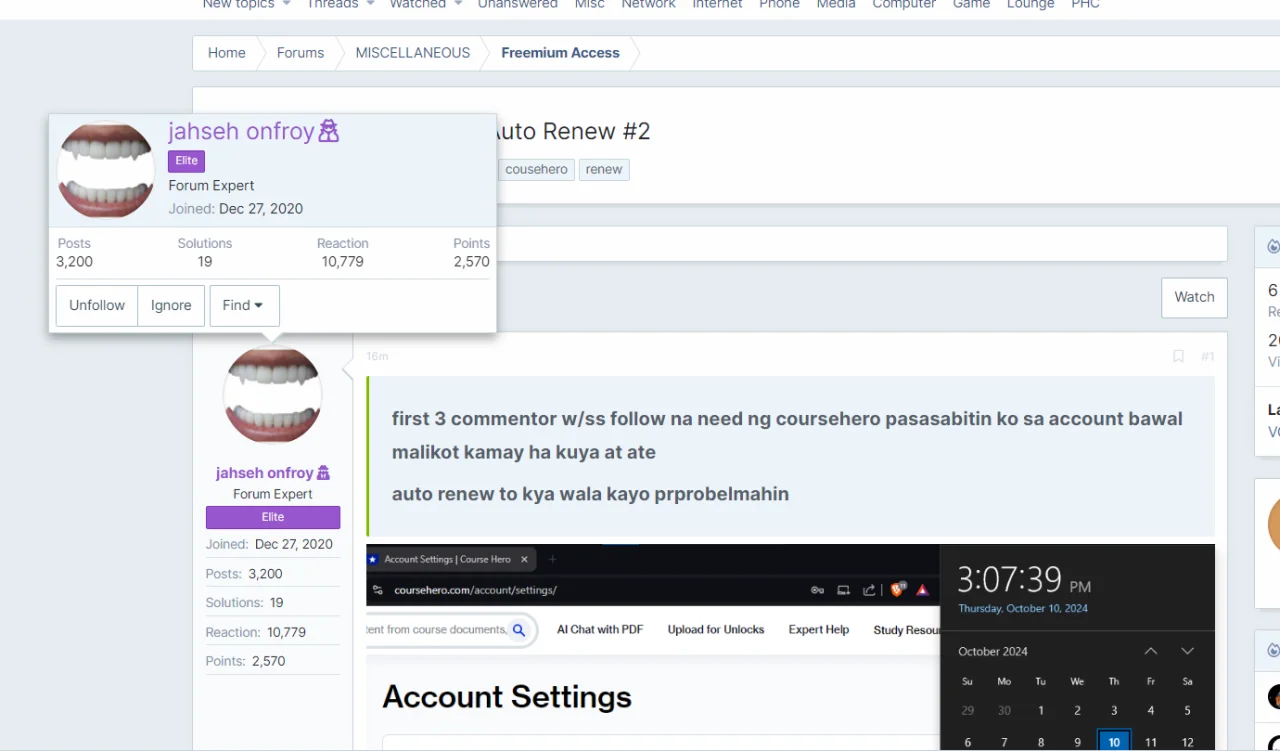Viewport: 1280px width, 751px height.
Task: Open MISCELLANEOUS breadcrumb
Action: point(413,53)
